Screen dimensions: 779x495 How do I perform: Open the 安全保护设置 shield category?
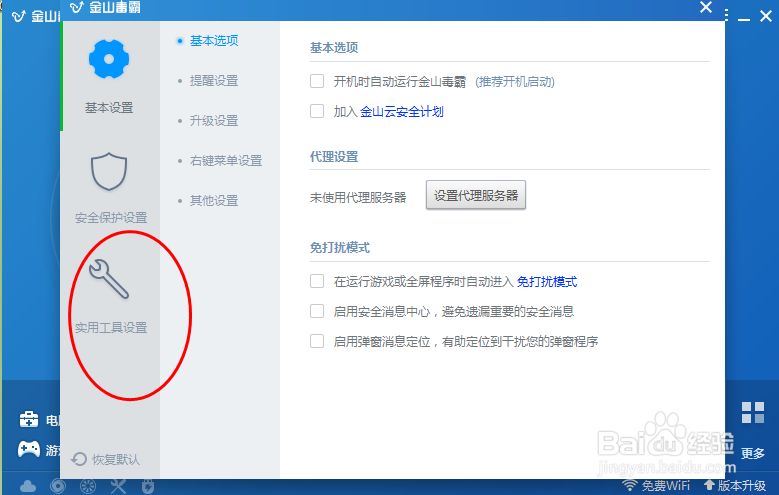coord(109,186)
